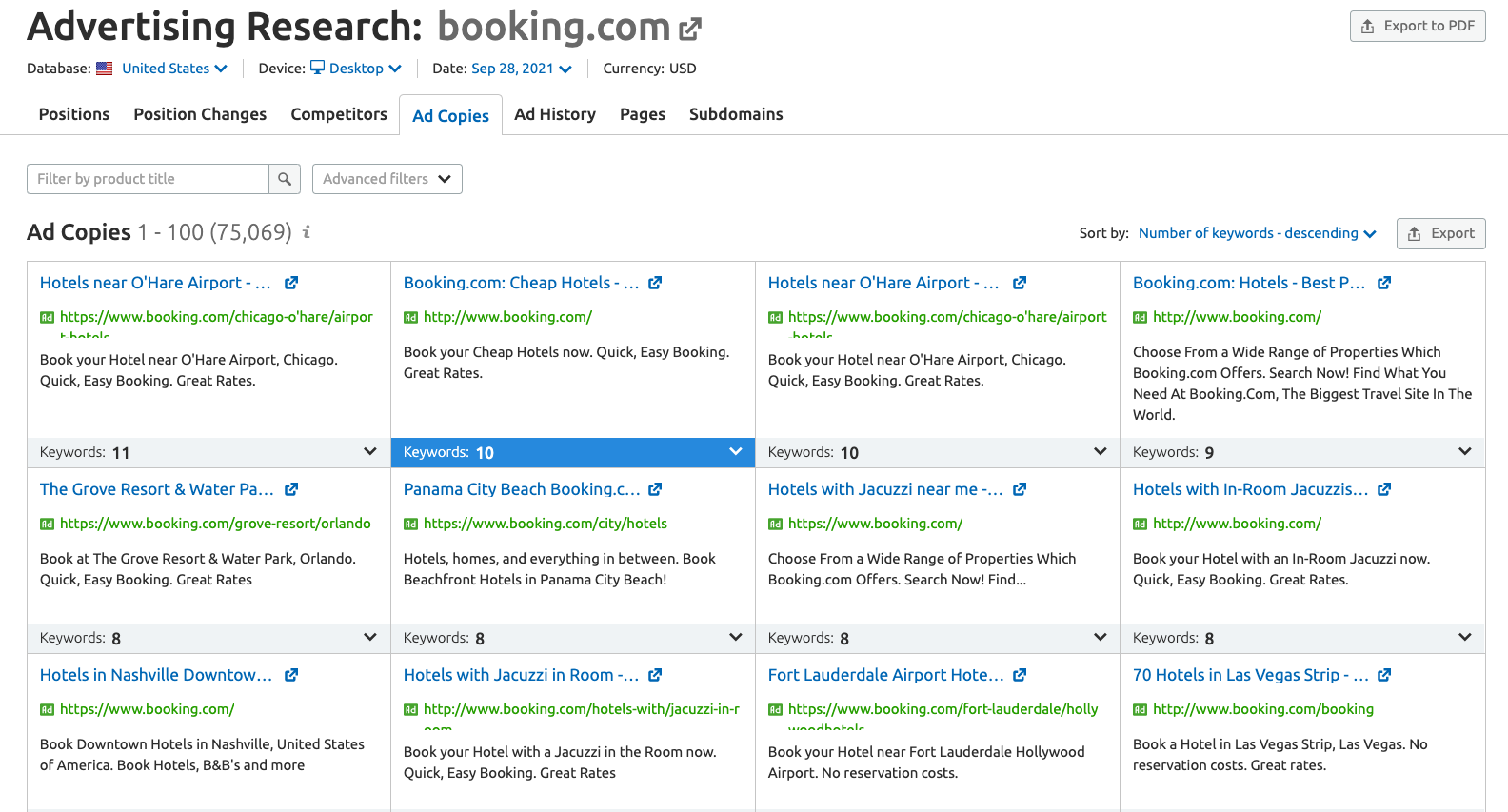
Task: Click the search magnifier button
Action: click(x=285, y=179)
